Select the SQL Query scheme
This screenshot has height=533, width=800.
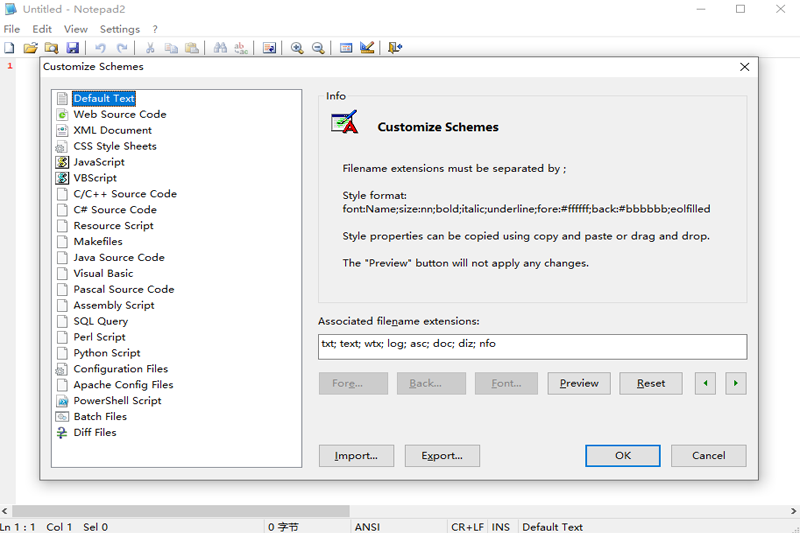[x=101, y=321]
